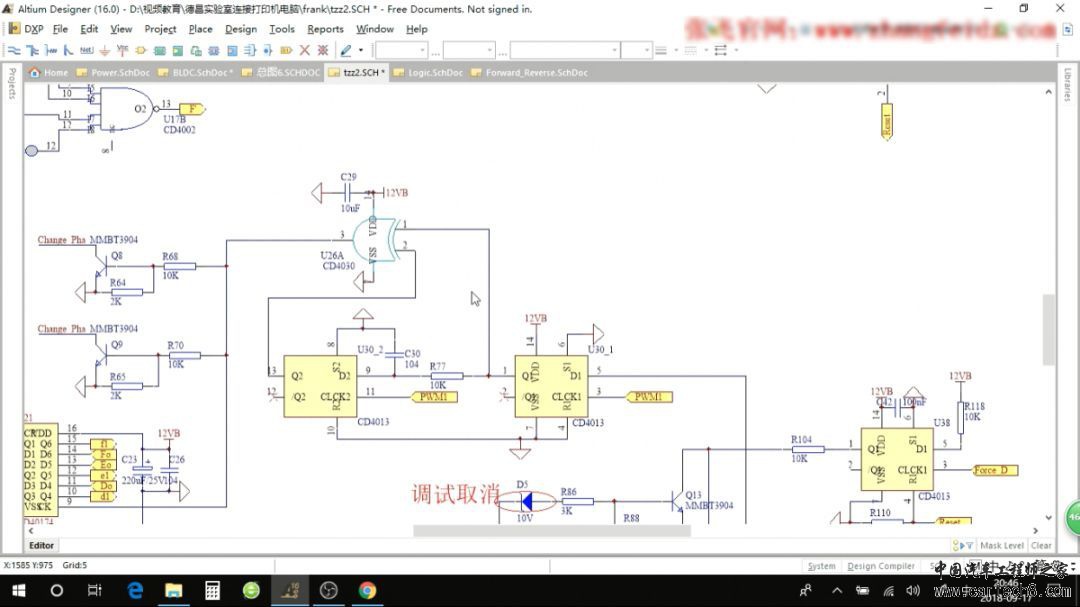
Task: Open the Design Compiler panel button
Action: [881, 566]
